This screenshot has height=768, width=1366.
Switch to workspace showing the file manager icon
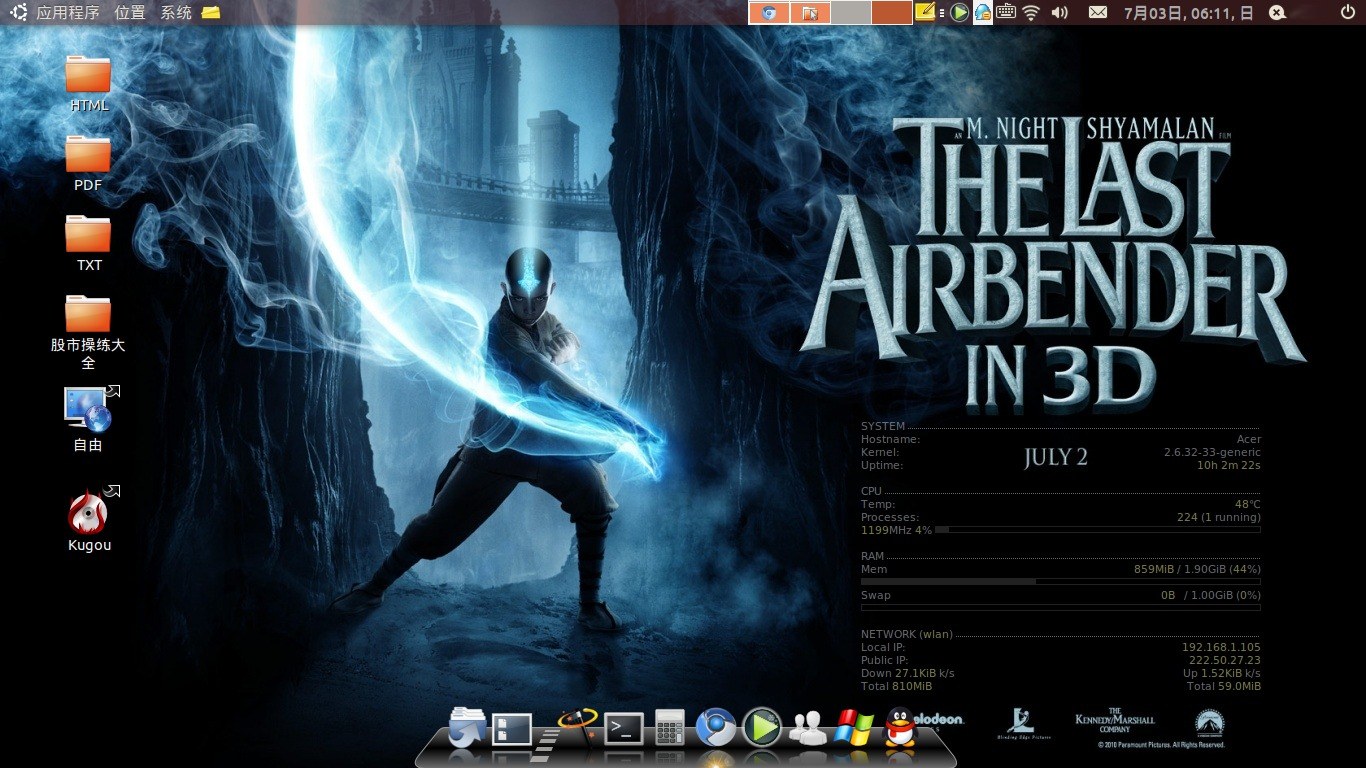[810, 13]
